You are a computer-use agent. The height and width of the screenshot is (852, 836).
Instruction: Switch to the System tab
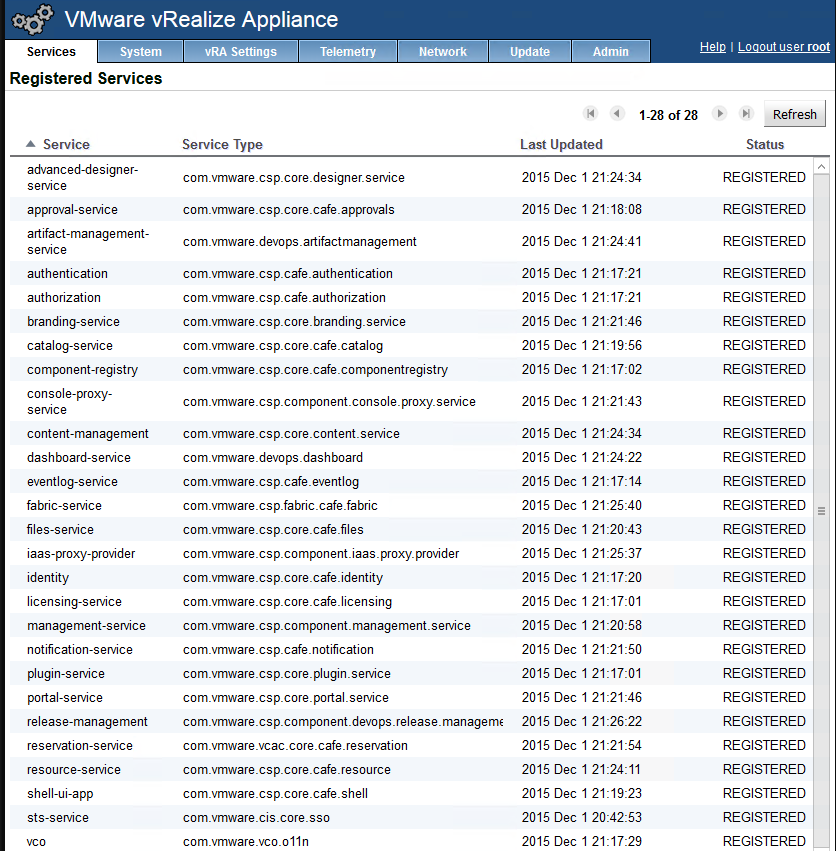pos(141,52)
